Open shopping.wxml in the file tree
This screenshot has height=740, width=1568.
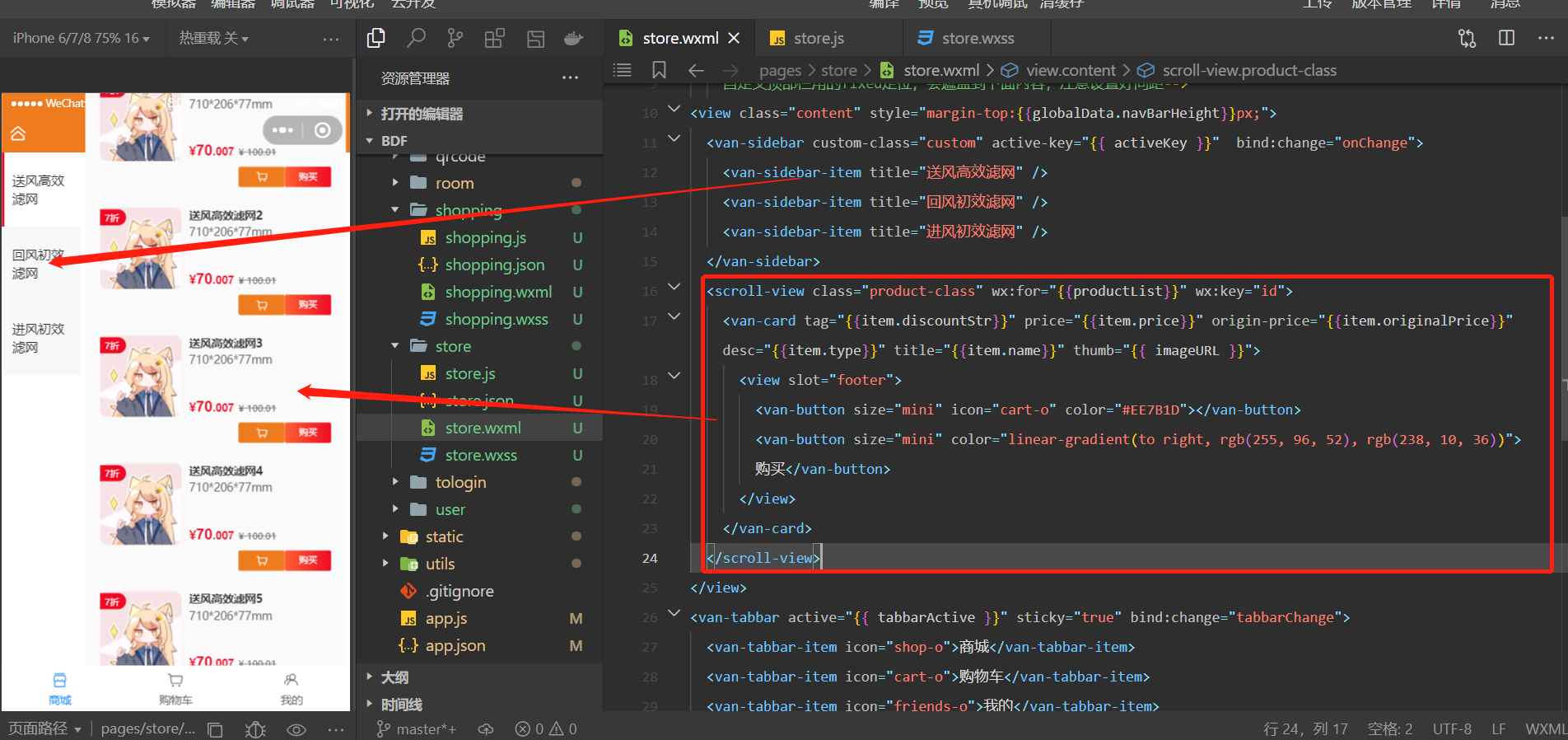click(497, 292)
